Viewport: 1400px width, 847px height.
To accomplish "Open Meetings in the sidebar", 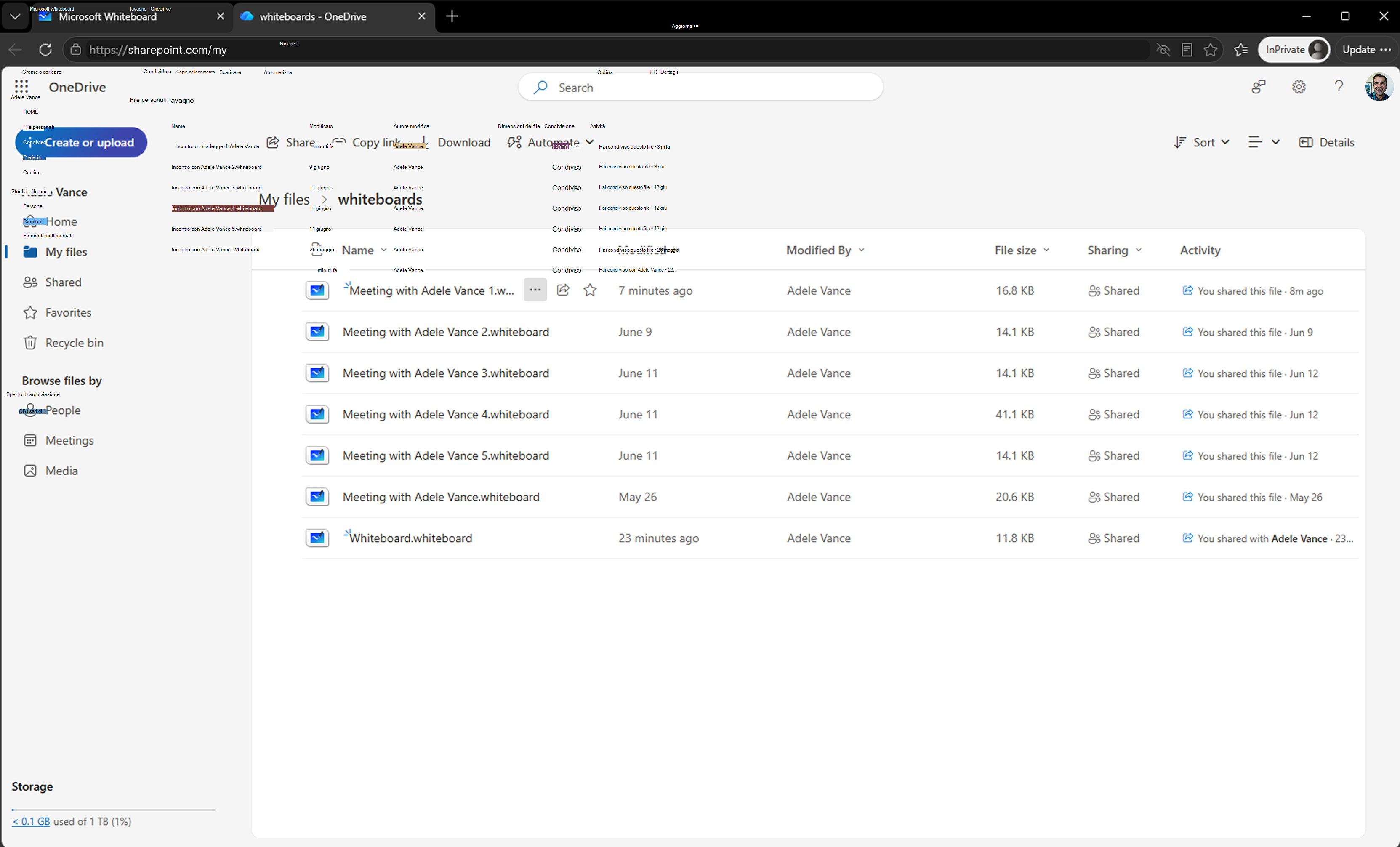I will pos(69,440).
